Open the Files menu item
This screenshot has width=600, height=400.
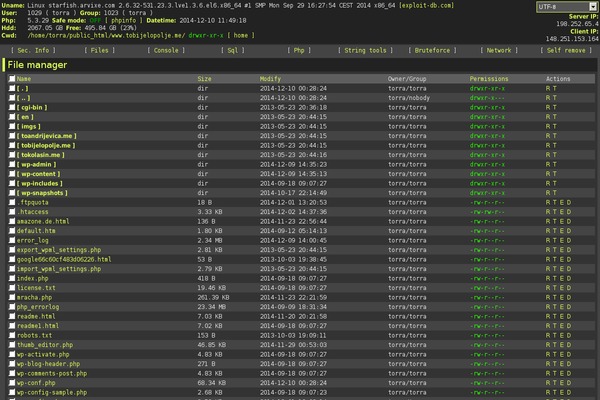[x=99, y=50]
